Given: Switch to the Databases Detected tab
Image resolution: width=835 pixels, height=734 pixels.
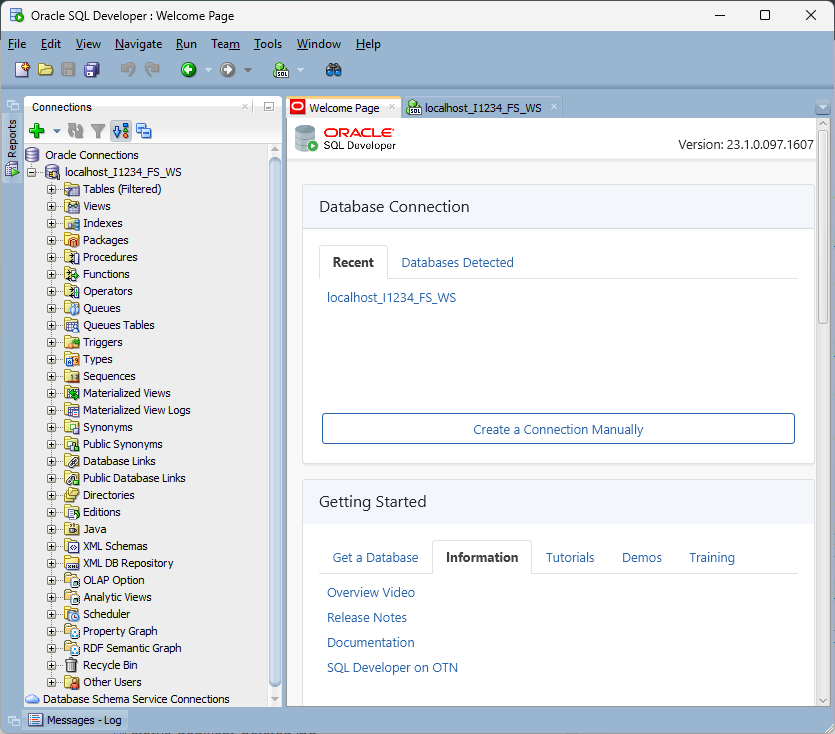Looking at the screenshot, I should (x=457, y=262).
